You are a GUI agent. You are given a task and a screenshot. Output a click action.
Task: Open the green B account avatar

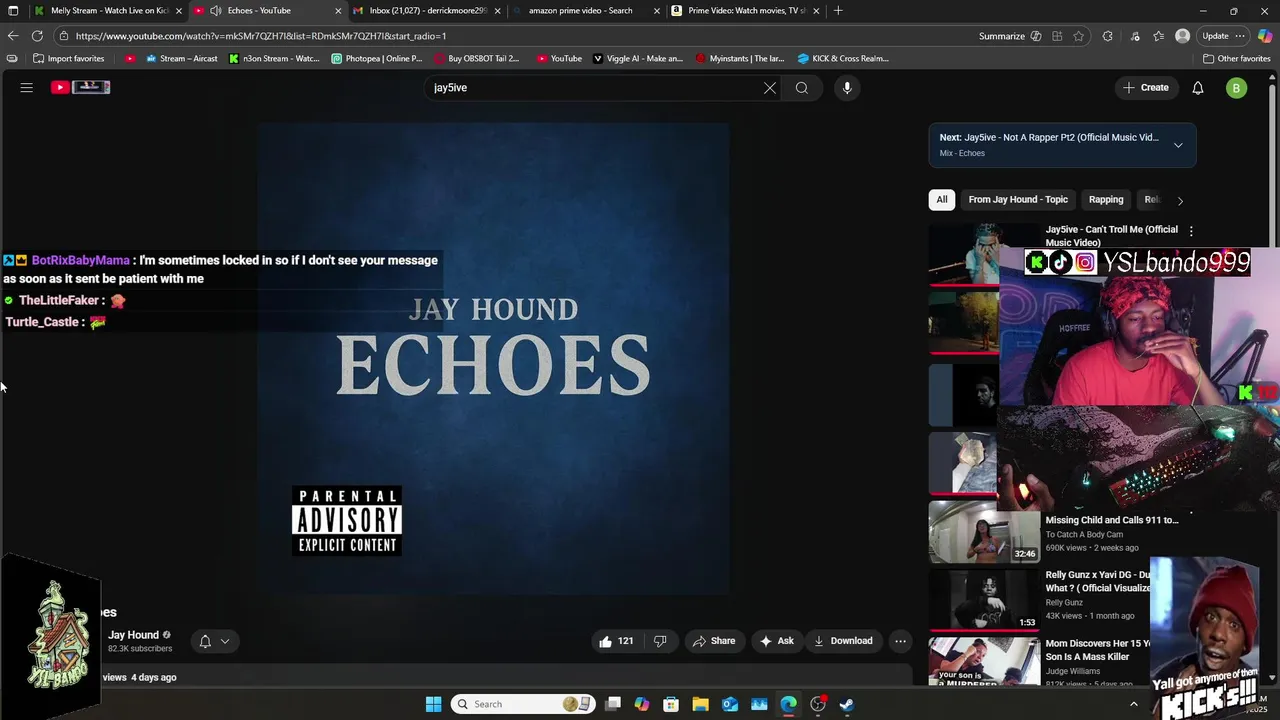pos(1237,88)
